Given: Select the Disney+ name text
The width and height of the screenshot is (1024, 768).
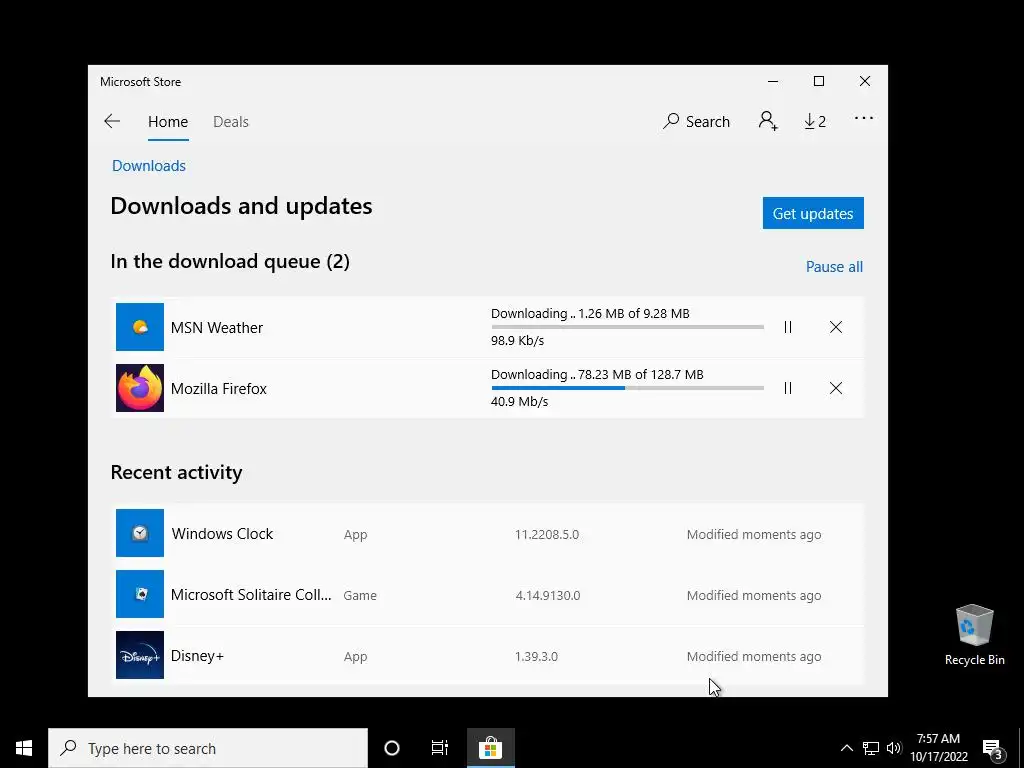Looking at the screenshot, I should point(197,656).
